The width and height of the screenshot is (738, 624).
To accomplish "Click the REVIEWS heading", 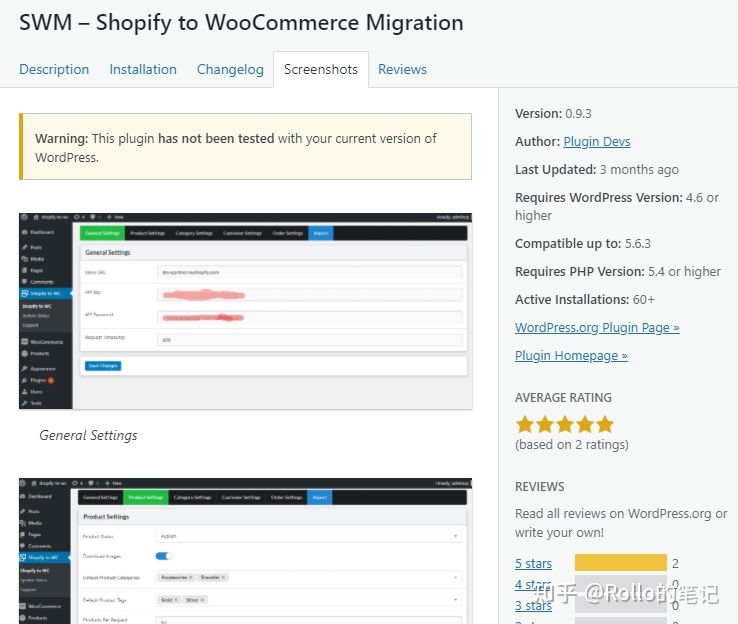I will pyautogui.click(x=539, y=487).
